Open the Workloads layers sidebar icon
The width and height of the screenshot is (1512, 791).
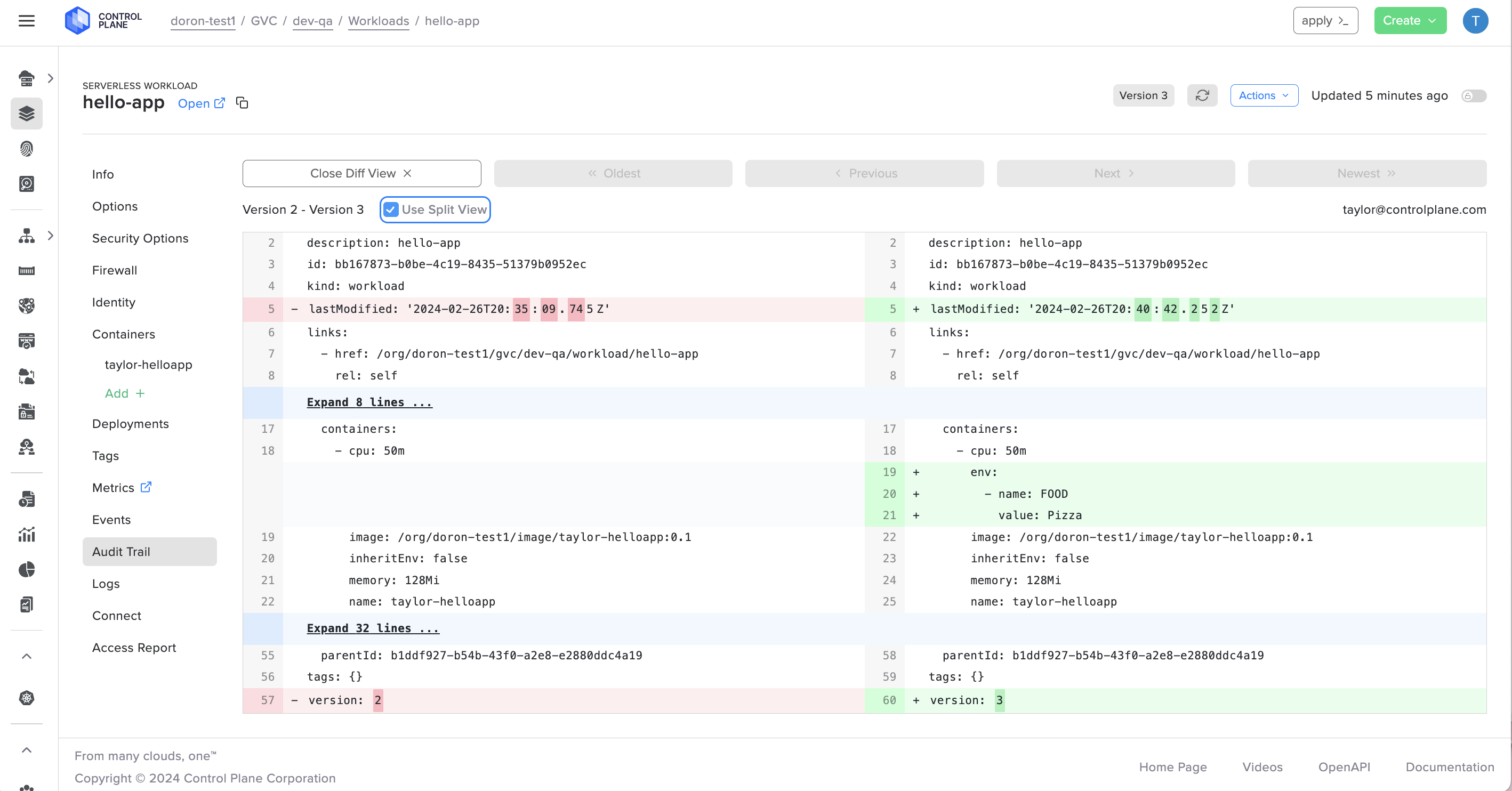pos(27,113)
